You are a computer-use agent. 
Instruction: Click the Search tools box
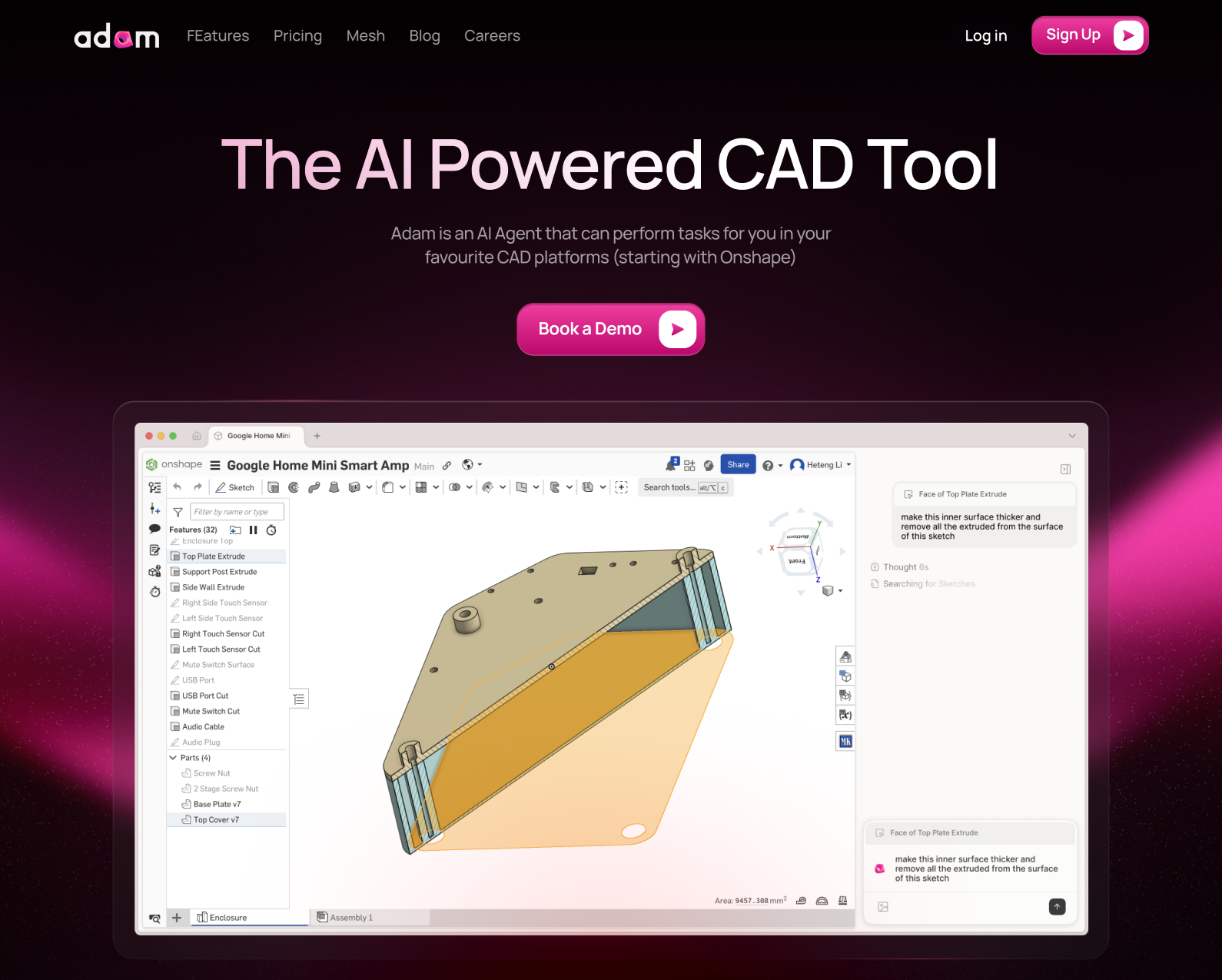[686, 487]
